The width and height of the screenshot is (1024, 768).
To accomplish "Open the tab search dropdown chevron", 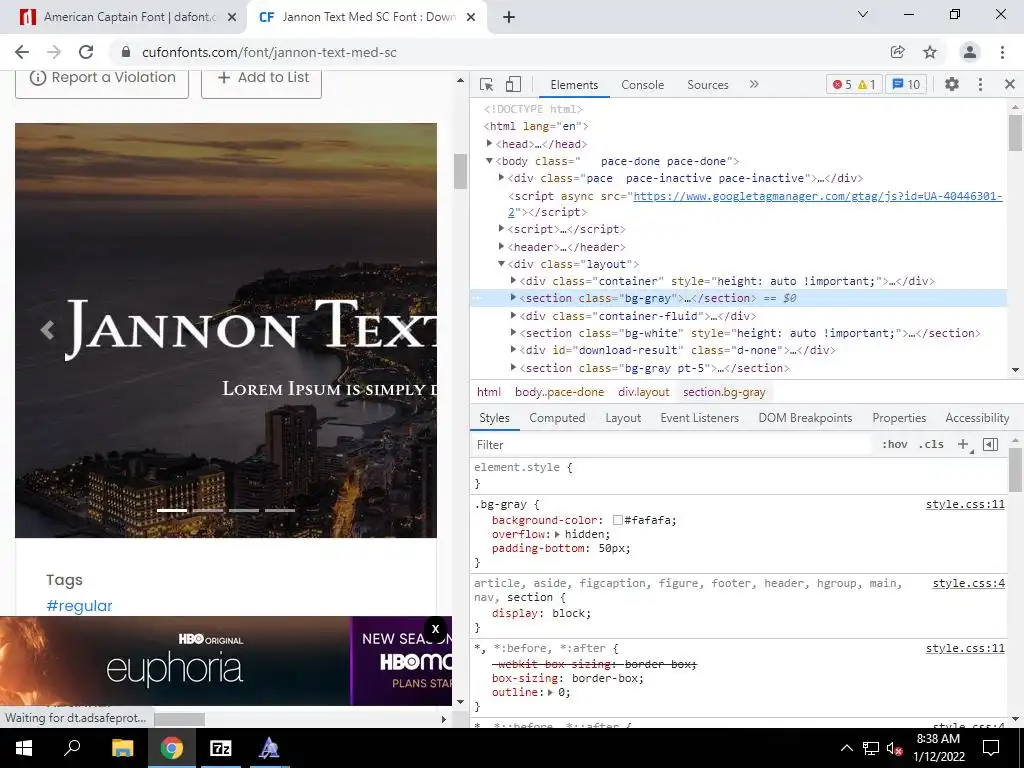I will [863, 14].
